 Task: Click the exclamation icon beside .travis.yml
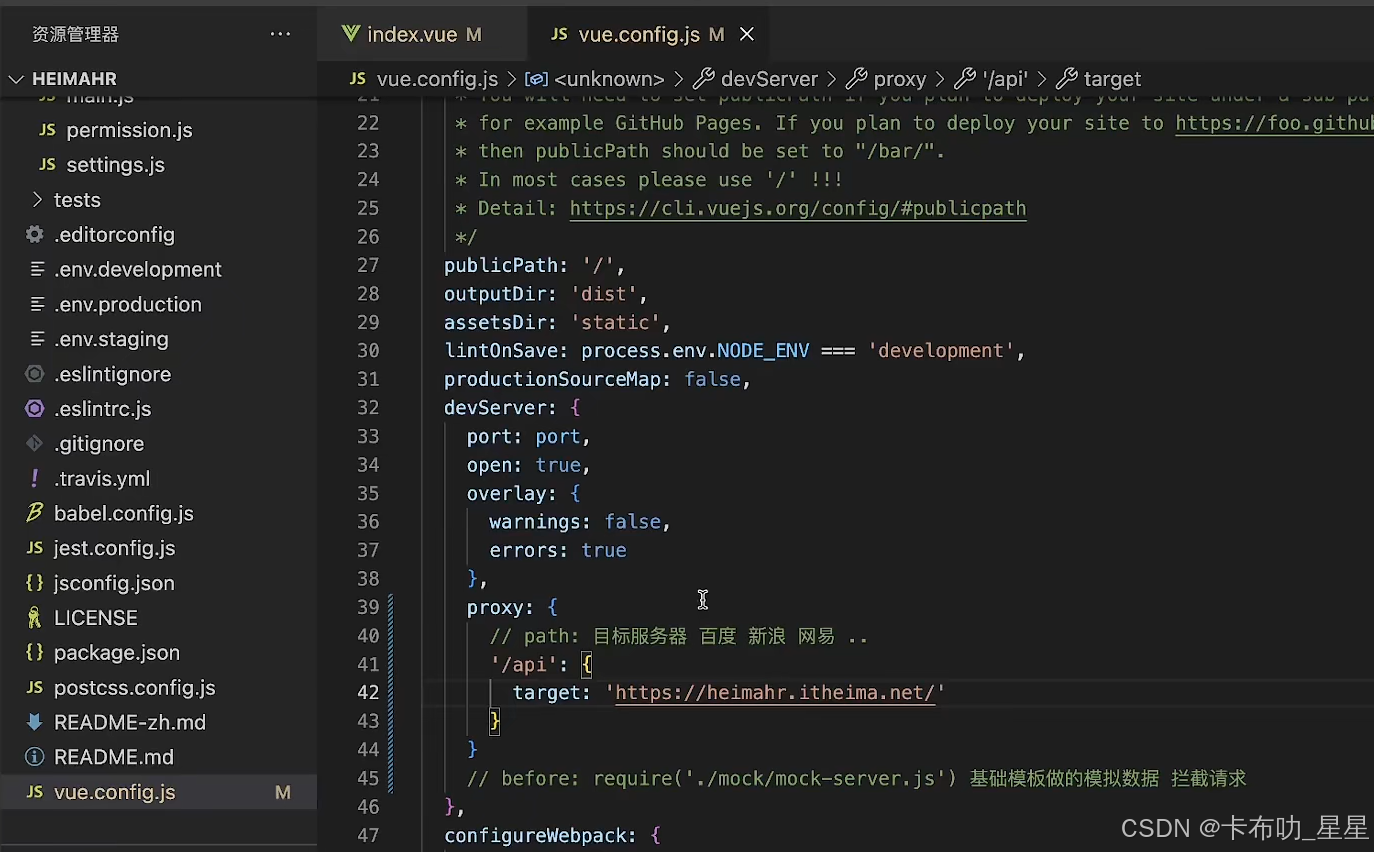[35, 479]
